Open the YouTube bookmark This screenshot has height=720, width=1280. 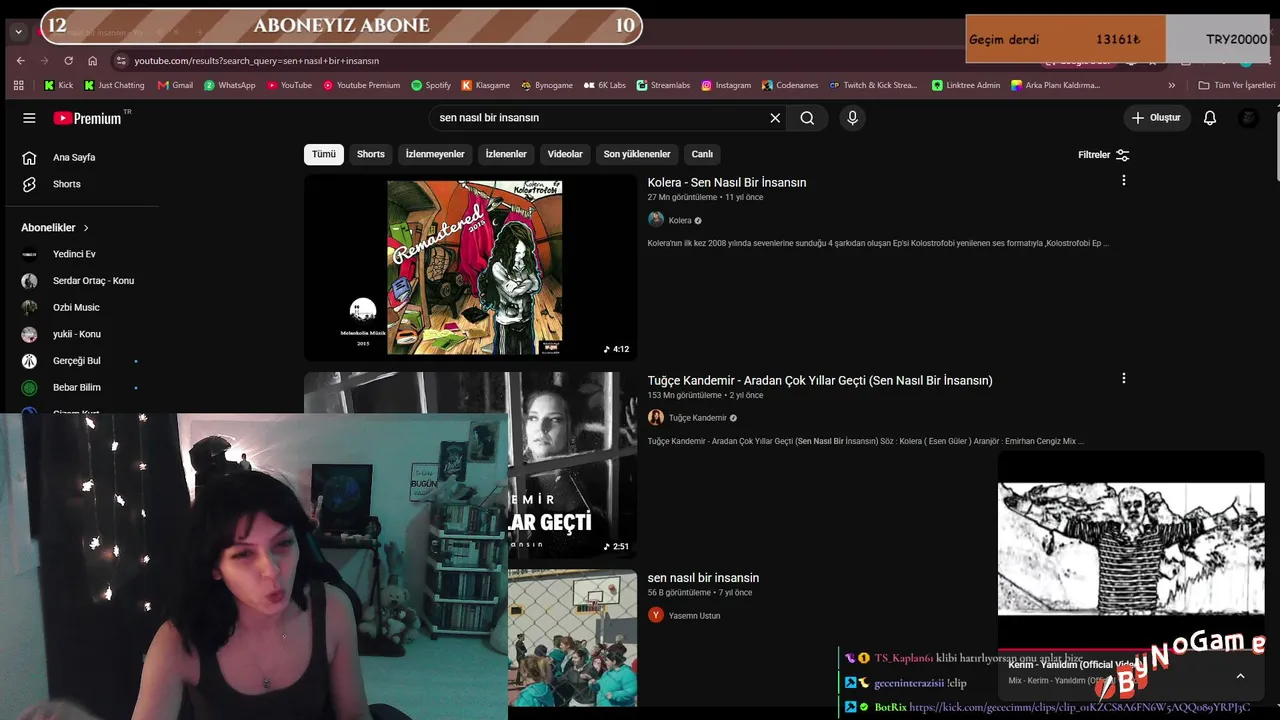(x=289, y=85)
